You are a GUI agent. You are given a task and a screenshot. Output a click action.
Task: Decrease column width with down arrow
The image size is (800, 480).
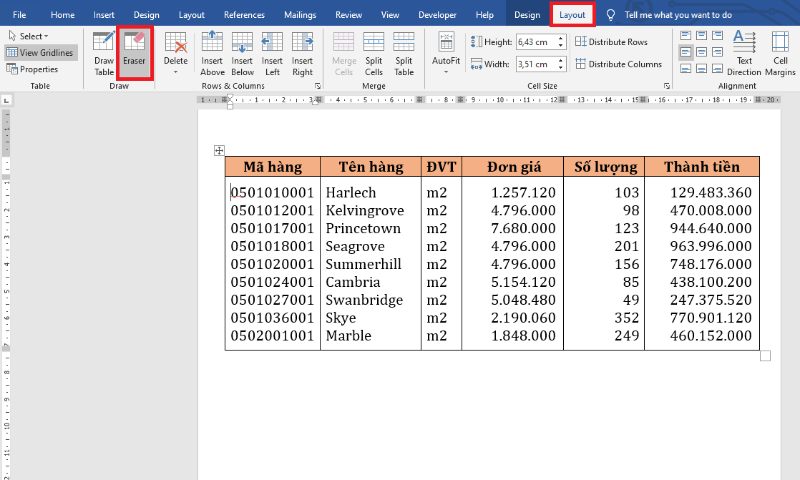click(561, 67)
